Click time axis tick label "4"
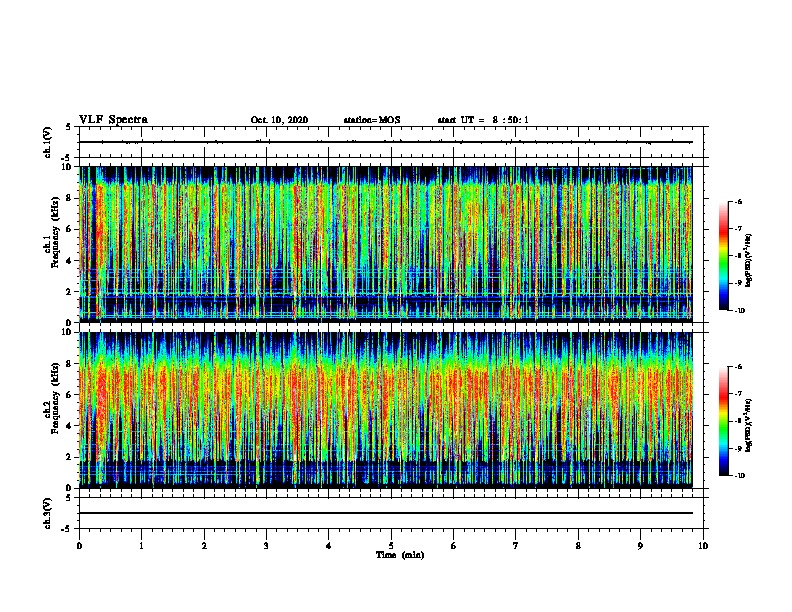 click(329, 546)
